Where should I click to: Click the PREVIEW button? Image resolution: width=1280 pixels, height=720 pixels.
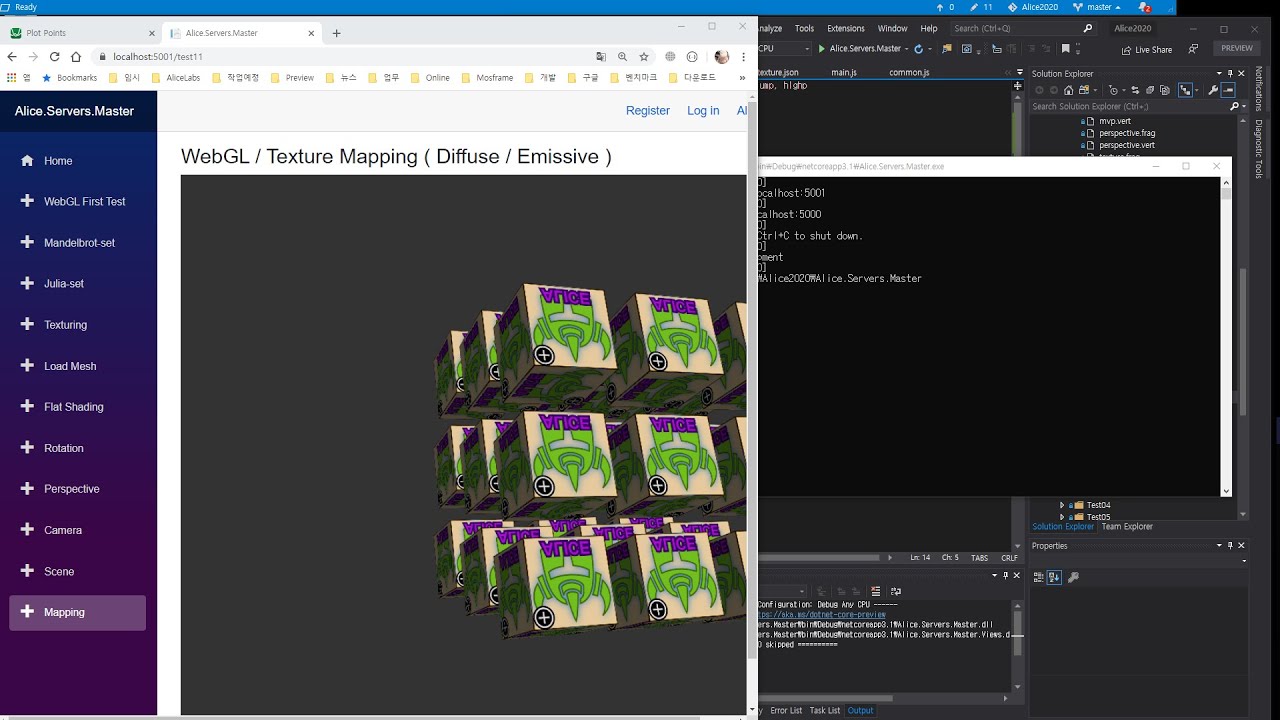1236,48
